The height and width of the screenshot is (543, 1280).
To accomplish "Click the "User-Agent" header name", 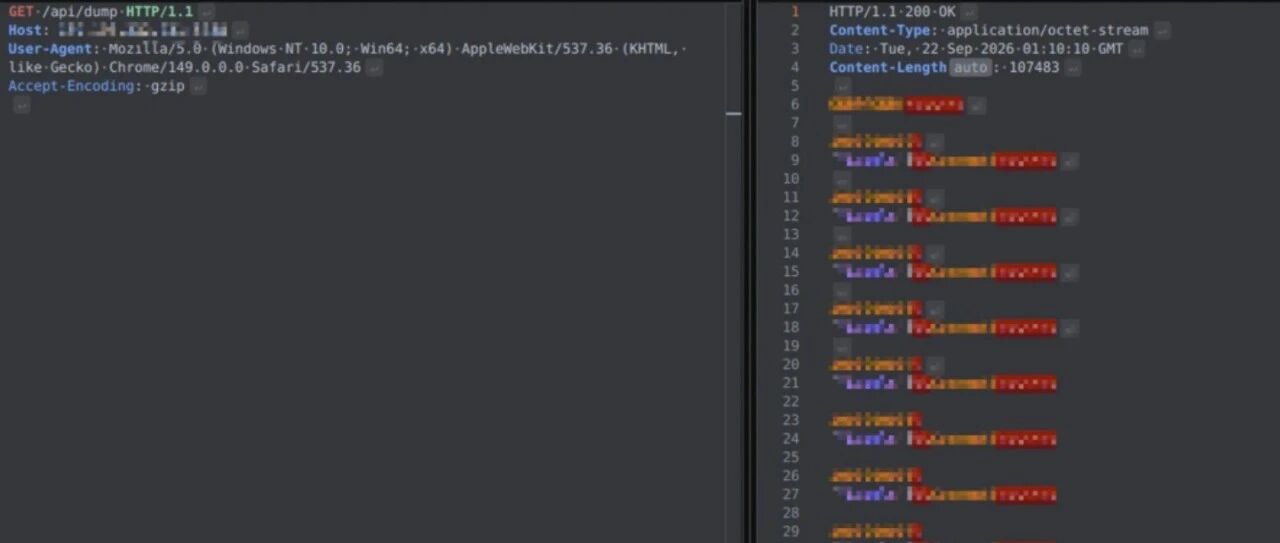I will (50, 49).
